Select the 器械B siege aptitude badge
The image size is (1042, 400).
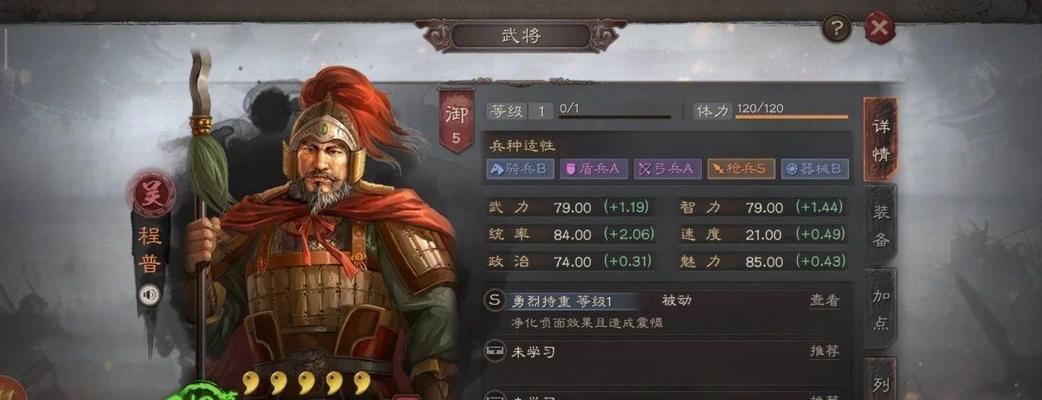815,169
